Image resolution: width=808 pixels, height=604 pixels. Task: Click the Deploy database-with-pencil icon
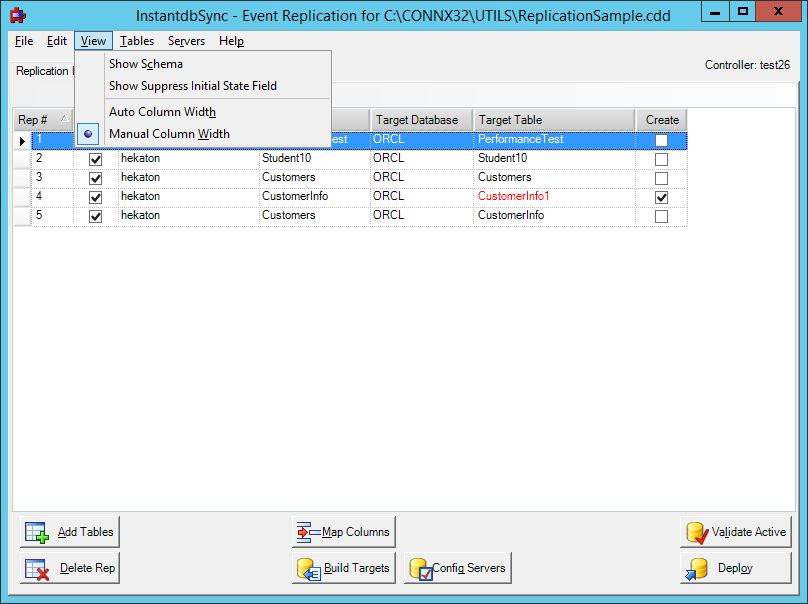697,567
